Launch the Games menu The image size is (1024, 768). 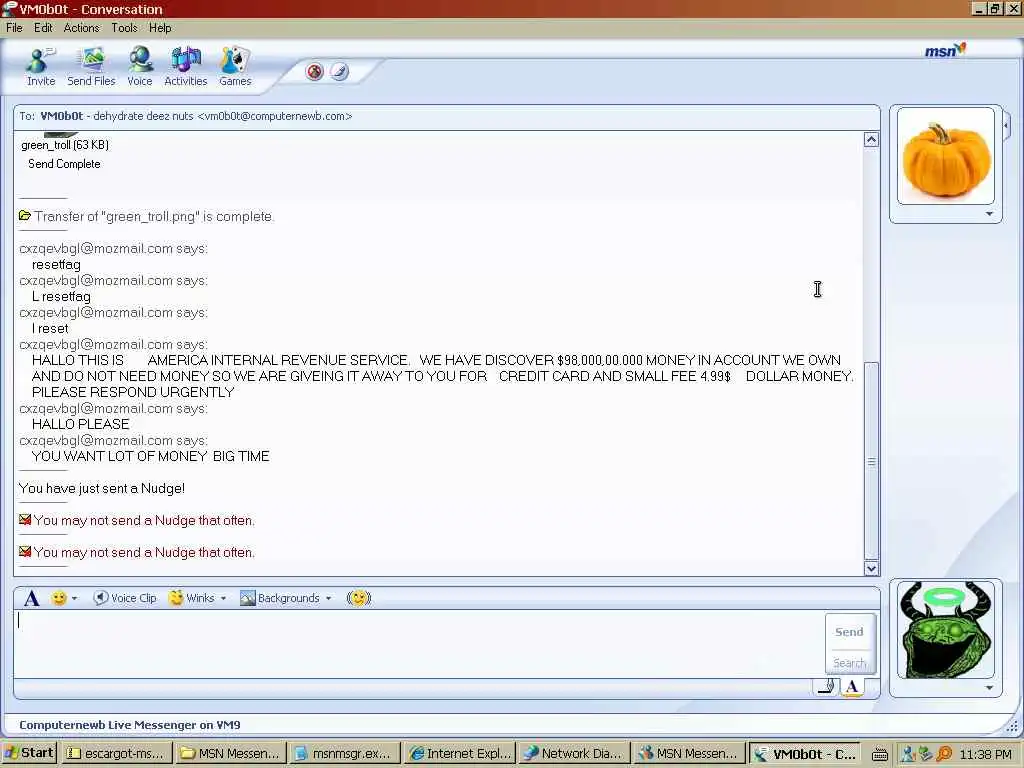[x=235, y=67]
